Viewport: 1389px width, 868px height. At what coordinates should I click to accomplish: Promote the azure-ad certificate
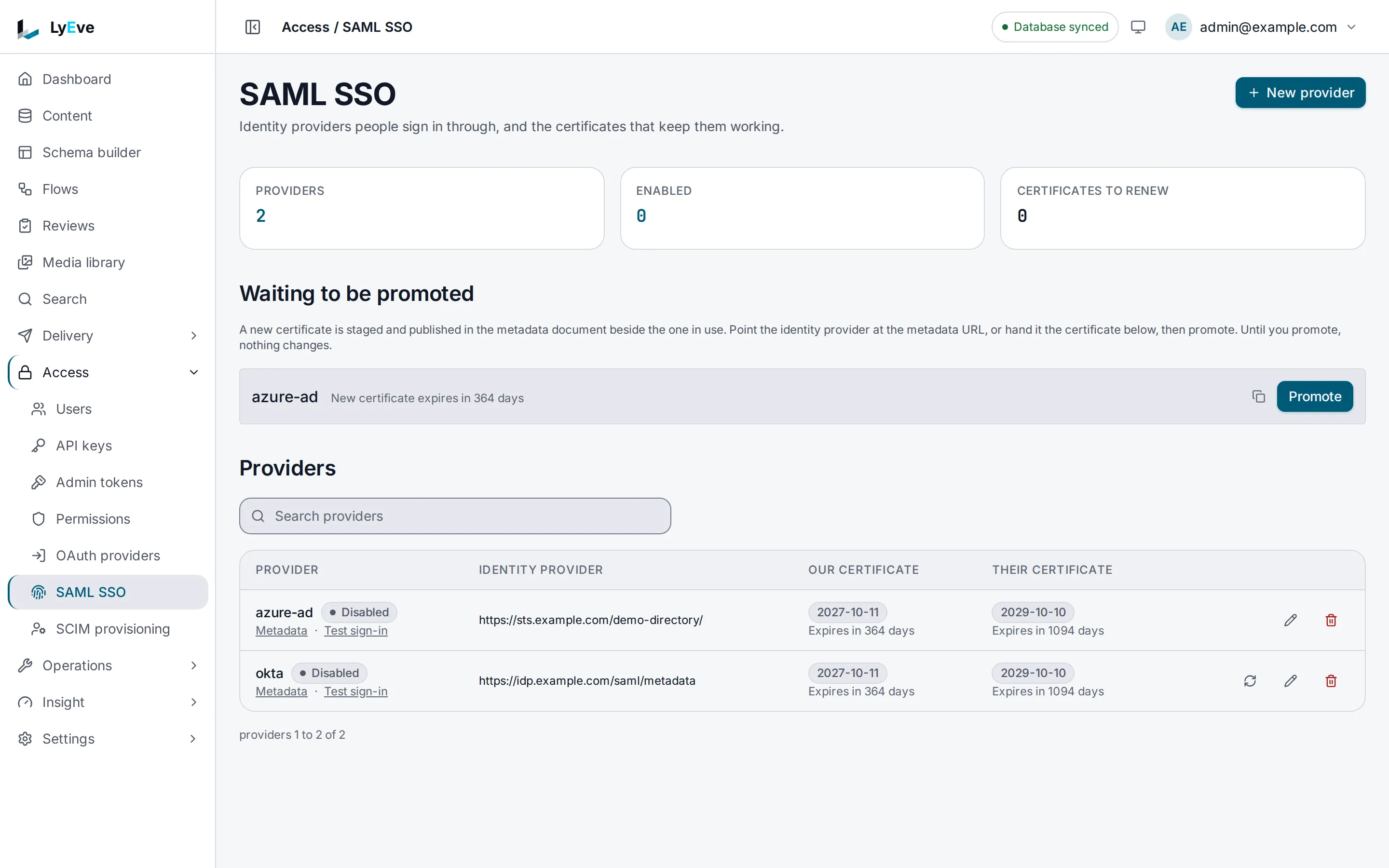coord(1314,397)
